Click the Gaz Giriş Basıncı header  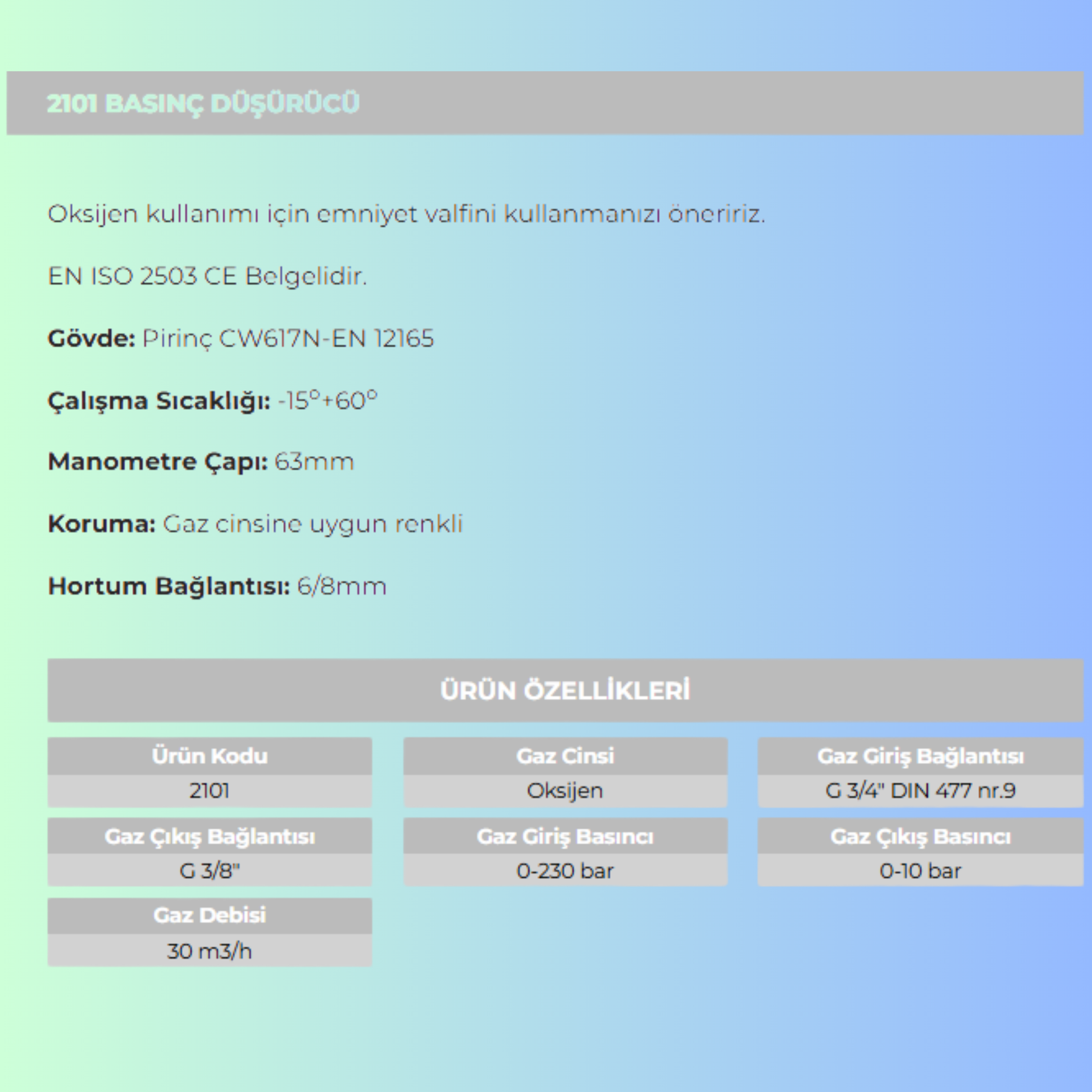[565, 836]
